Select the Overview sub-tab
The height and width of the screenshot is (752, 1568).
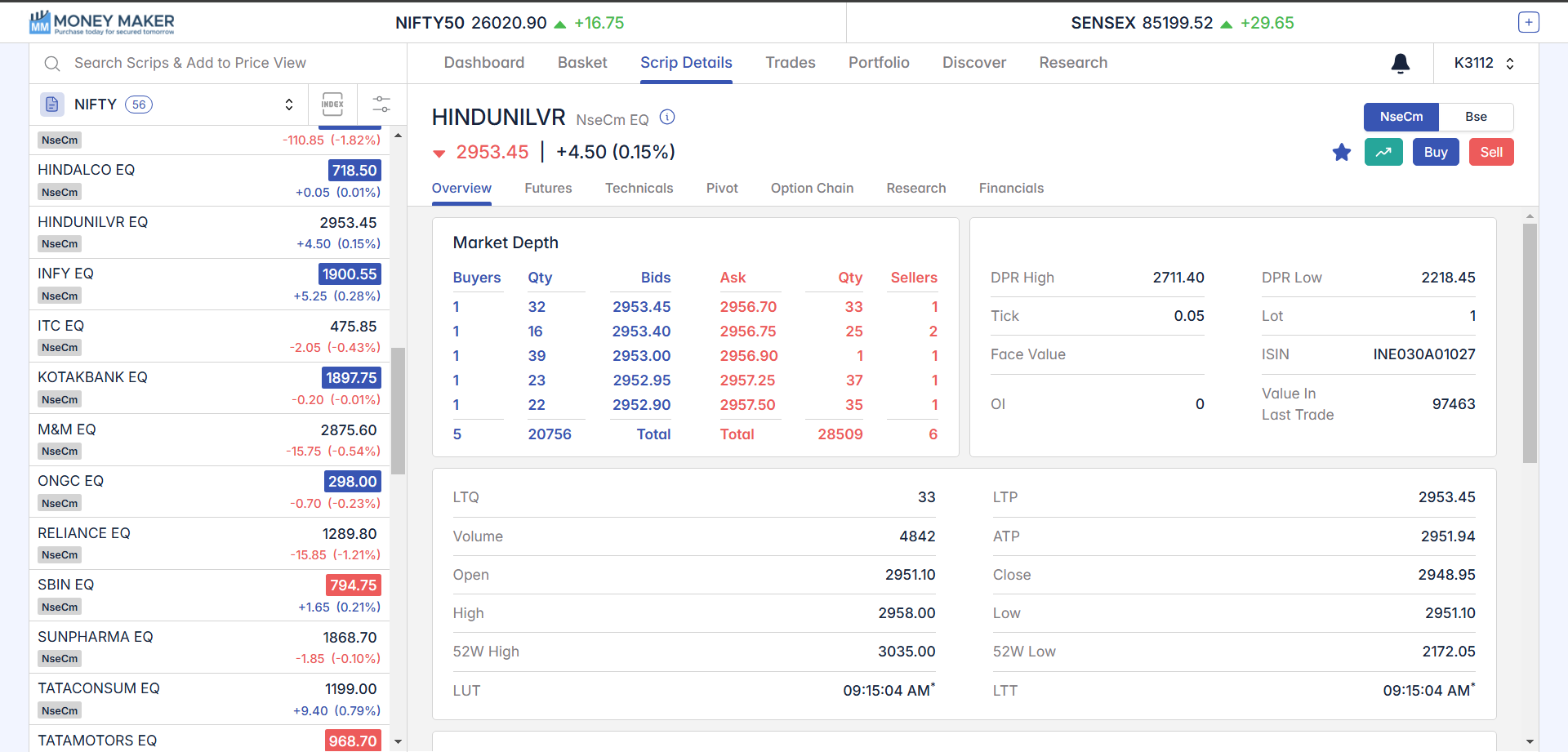click(461, 188)
